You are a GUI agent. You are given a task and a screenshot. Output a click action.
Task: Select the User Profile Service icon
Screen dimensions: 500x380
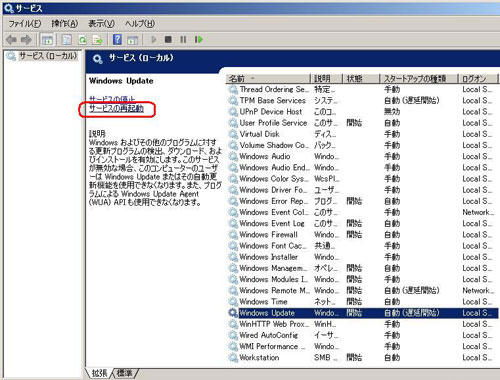pyautogui.click(x=233, y=123)
